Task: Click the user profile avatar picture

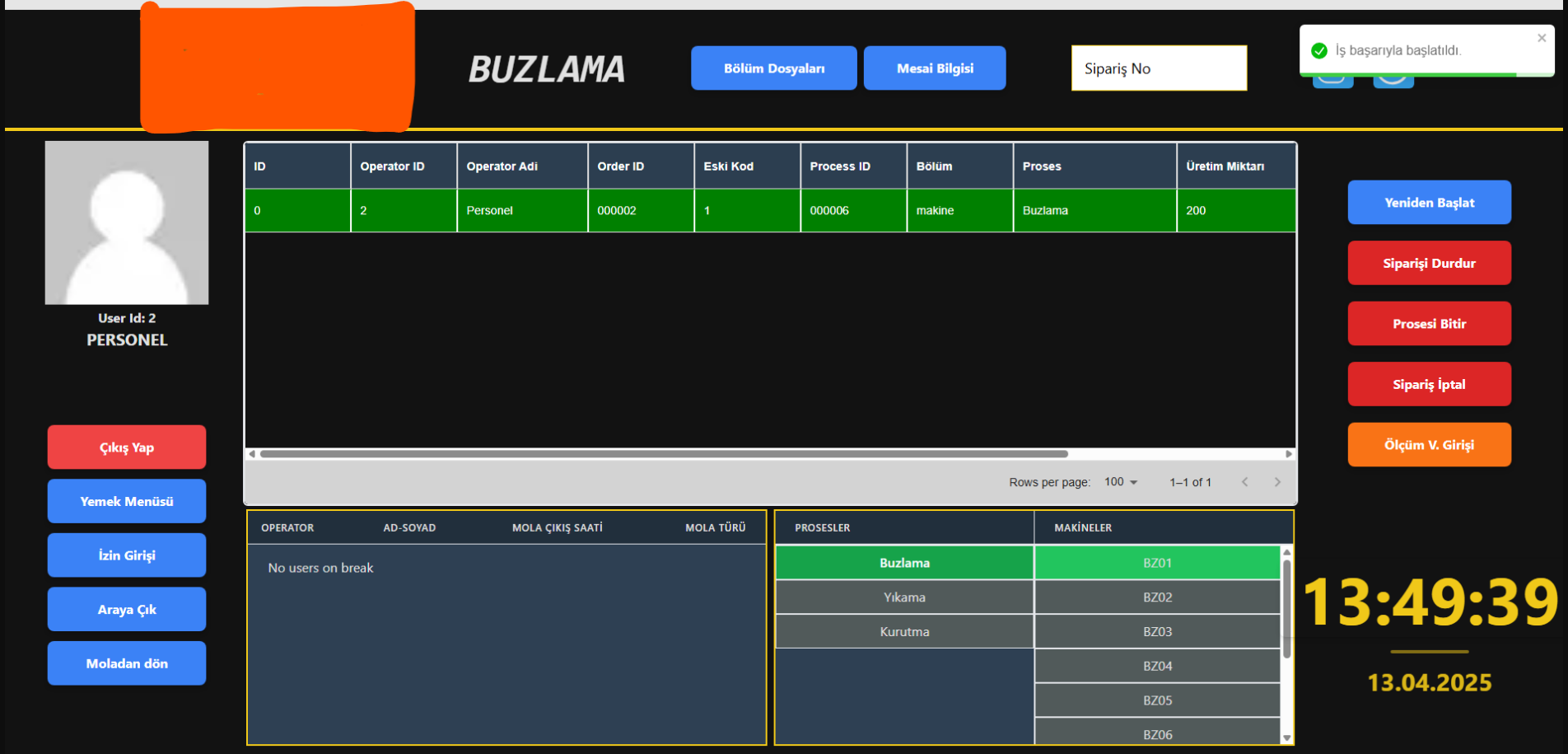Action: [127, 222]
